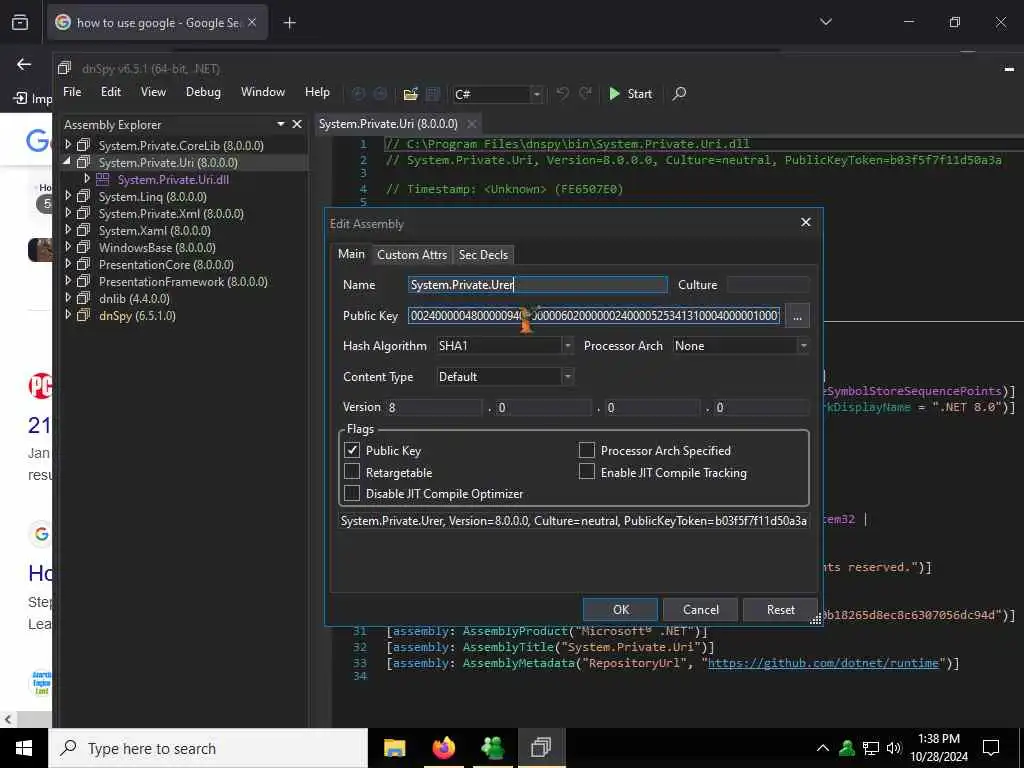Viewport: 1024px width, 768px height.
Task: Click the PresentationCore assembly icon
Action: [83, 264]
